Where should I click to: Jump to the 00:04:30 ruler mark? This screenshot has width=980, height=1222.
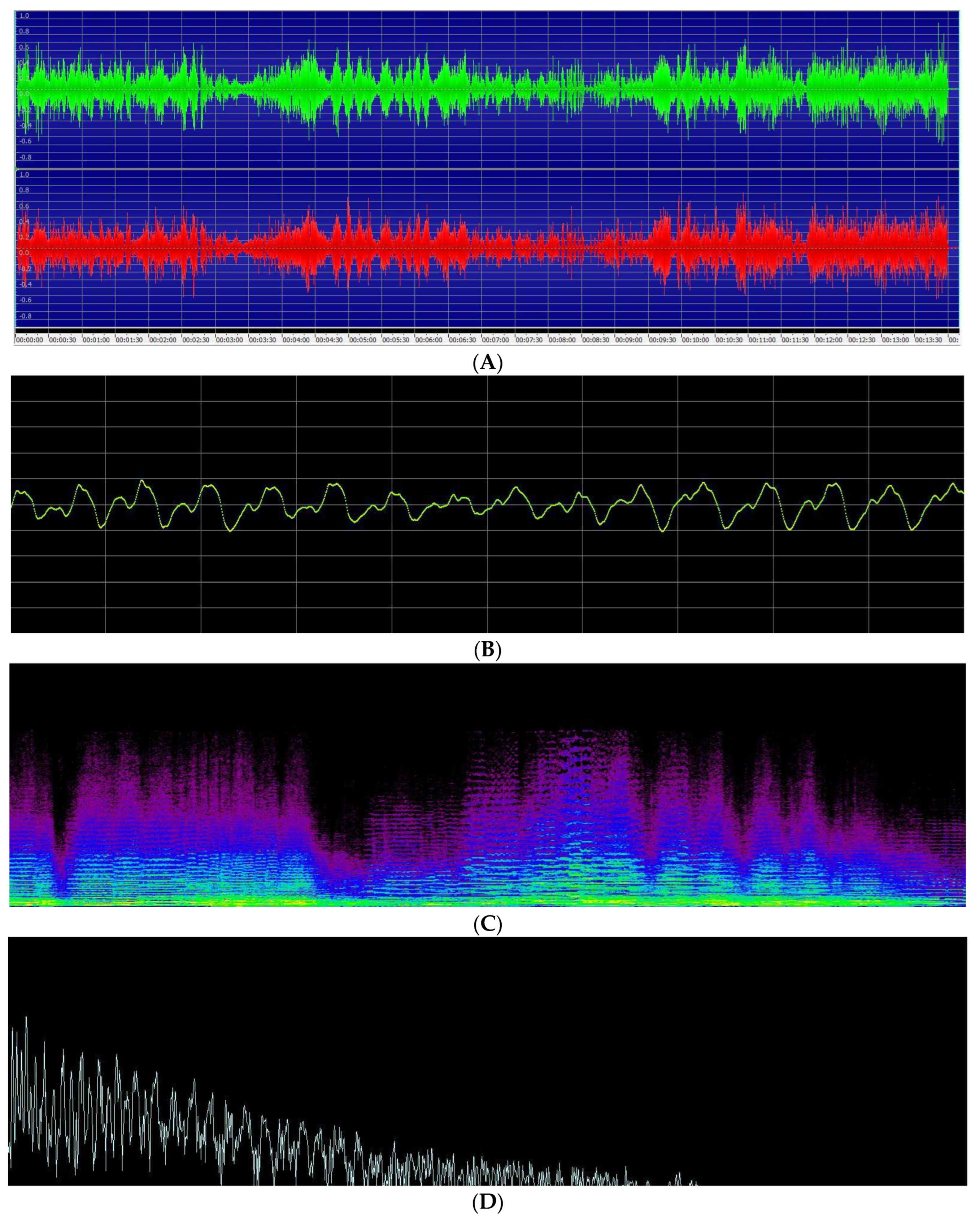point(330,341)
